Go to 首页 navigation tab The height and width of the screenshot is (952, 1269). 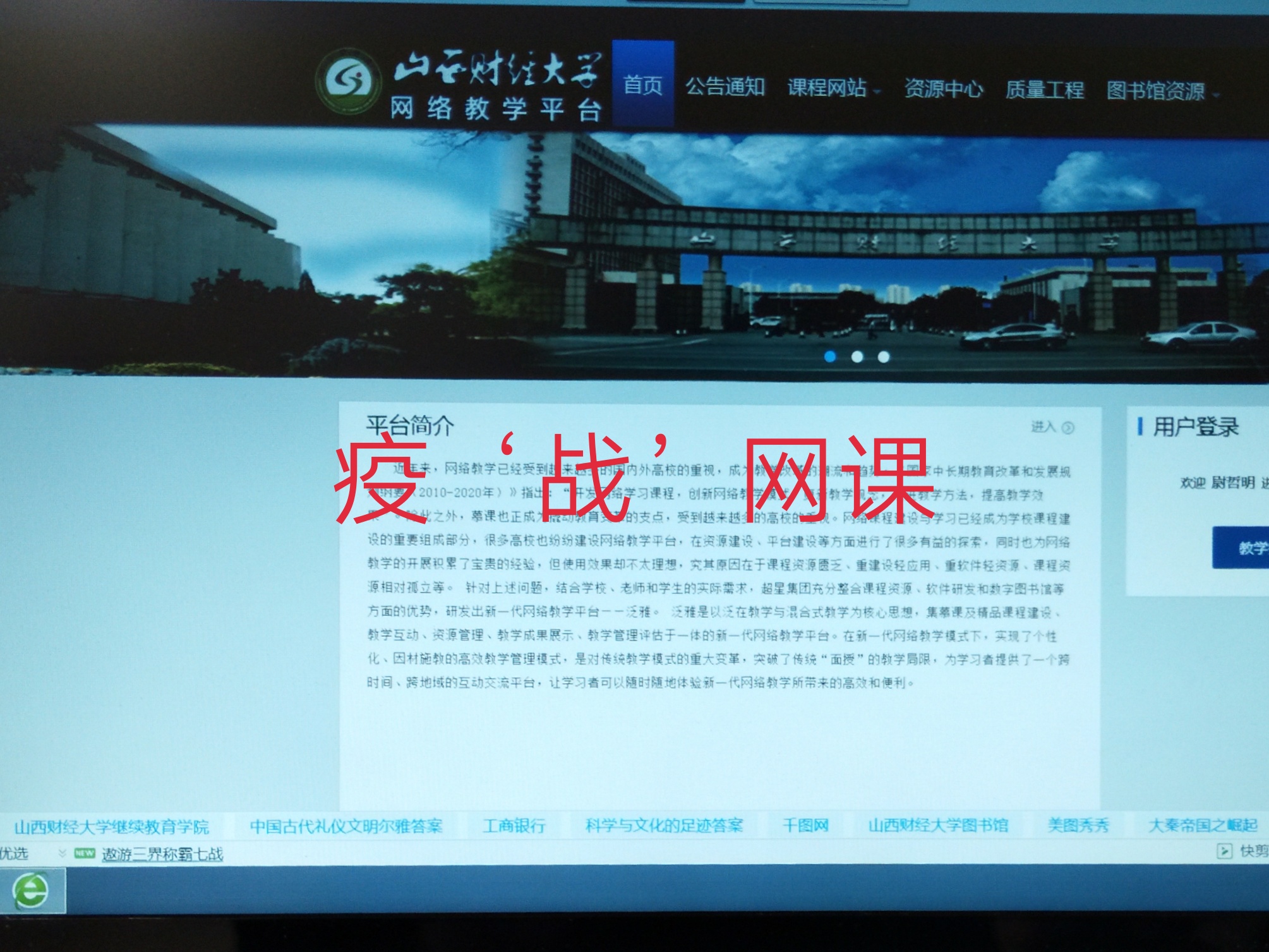point(642,85)
